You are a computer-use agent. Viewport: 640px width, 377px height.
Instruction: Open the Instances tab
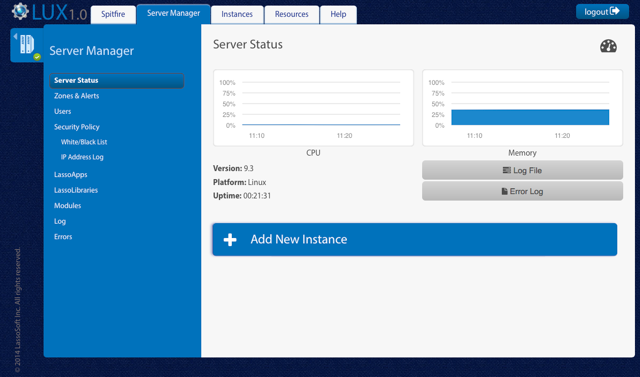(237, 14)
